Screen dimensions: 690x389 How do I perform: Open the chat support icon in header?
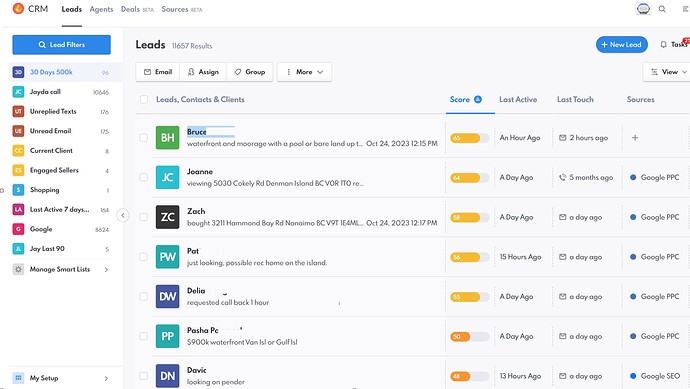click(643, 9)
